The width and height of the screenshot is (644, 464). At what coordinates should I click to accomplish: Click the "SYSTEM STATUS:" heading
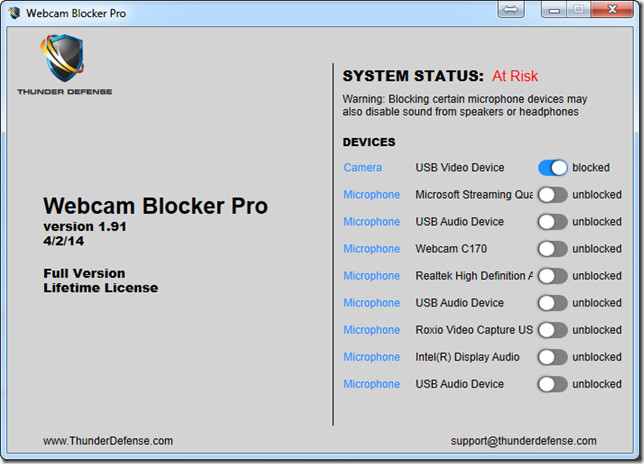(414, 76)
